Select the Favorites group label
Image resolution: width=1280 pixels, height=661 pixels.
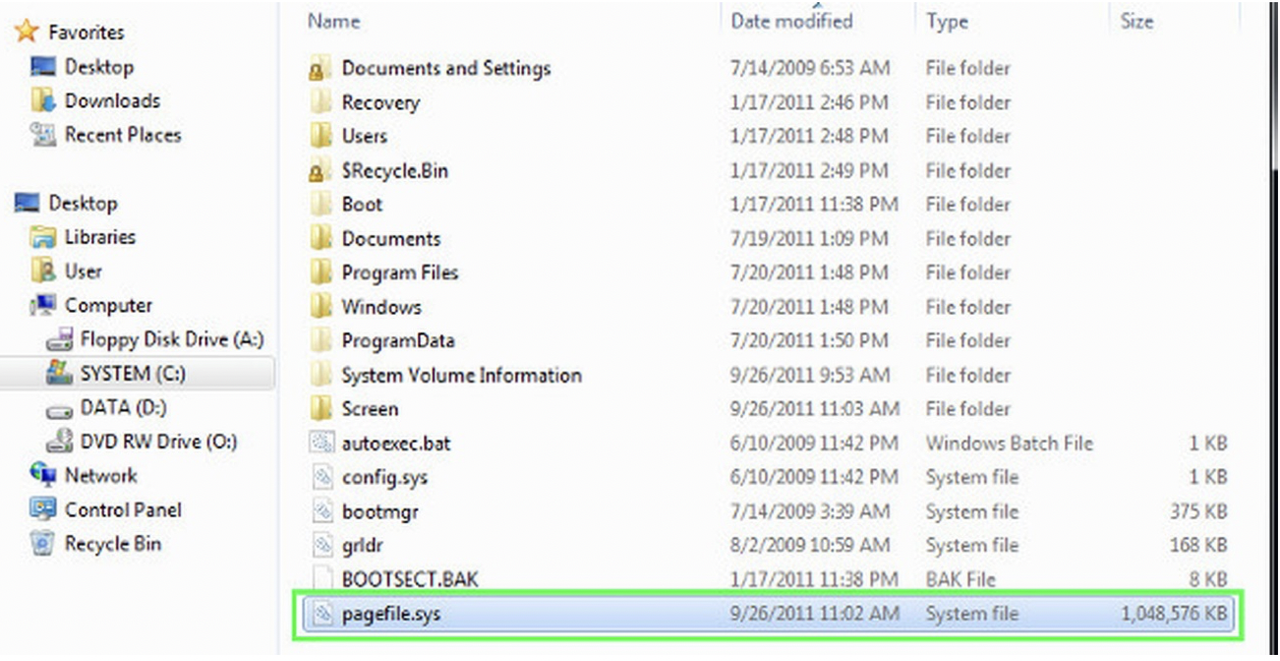(x=86, y=32)
